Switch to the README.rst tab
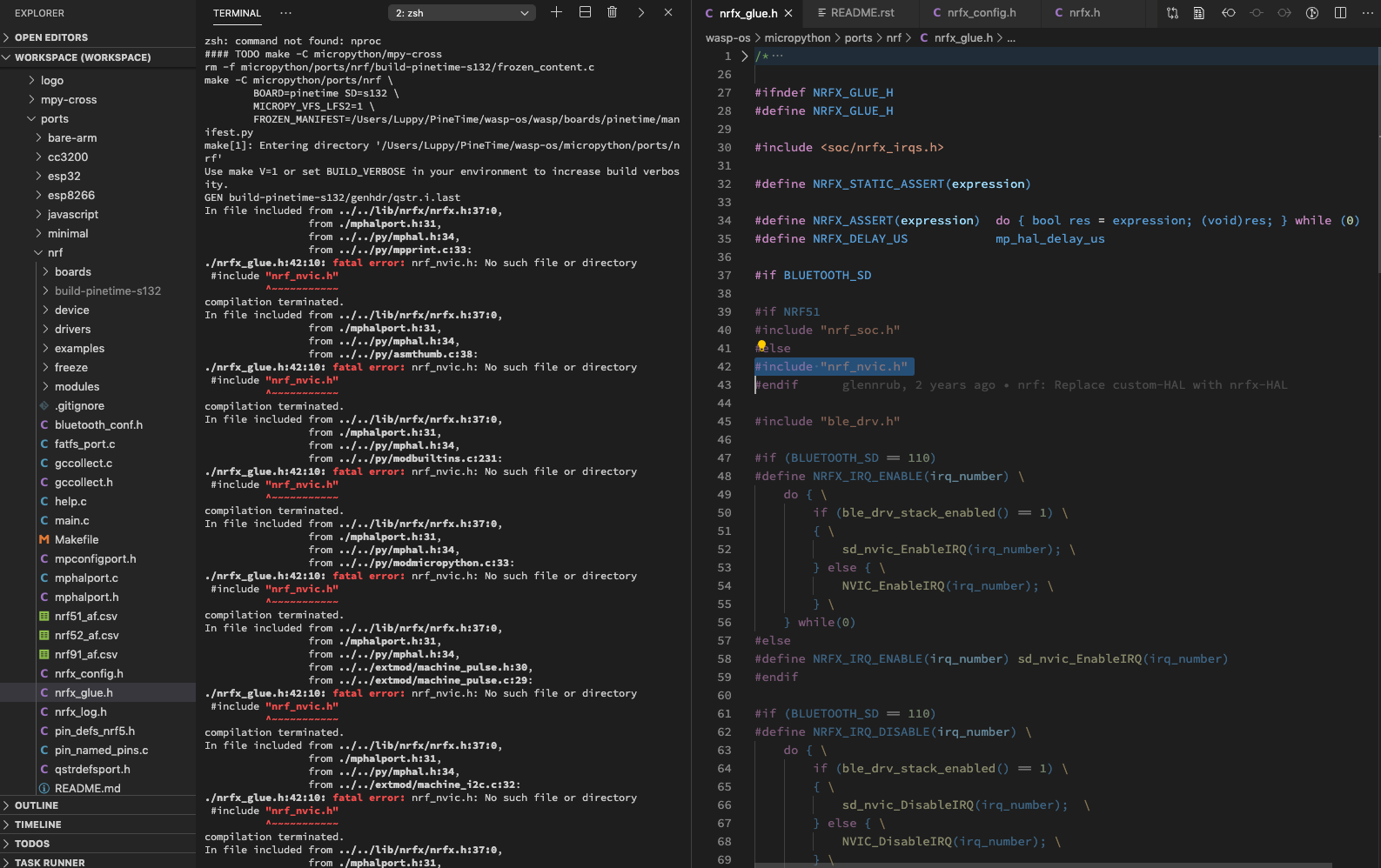 coord(861,13)
